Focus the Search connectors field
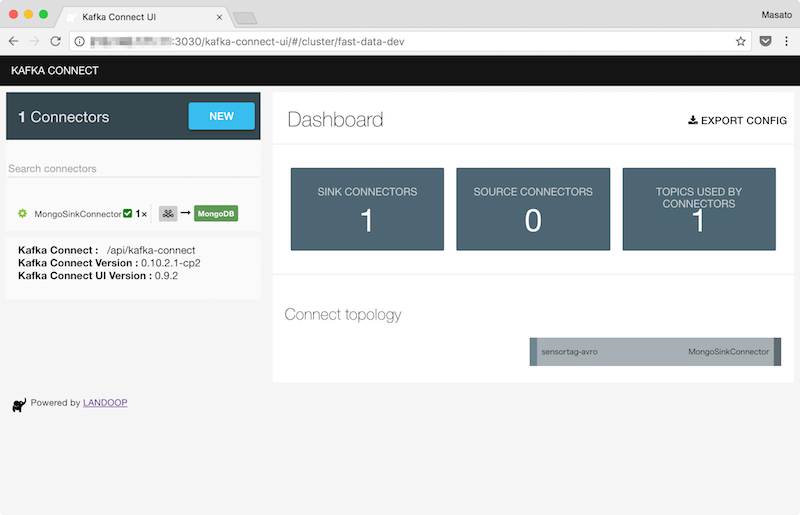The image size is (800, 515). pos(132,169)
